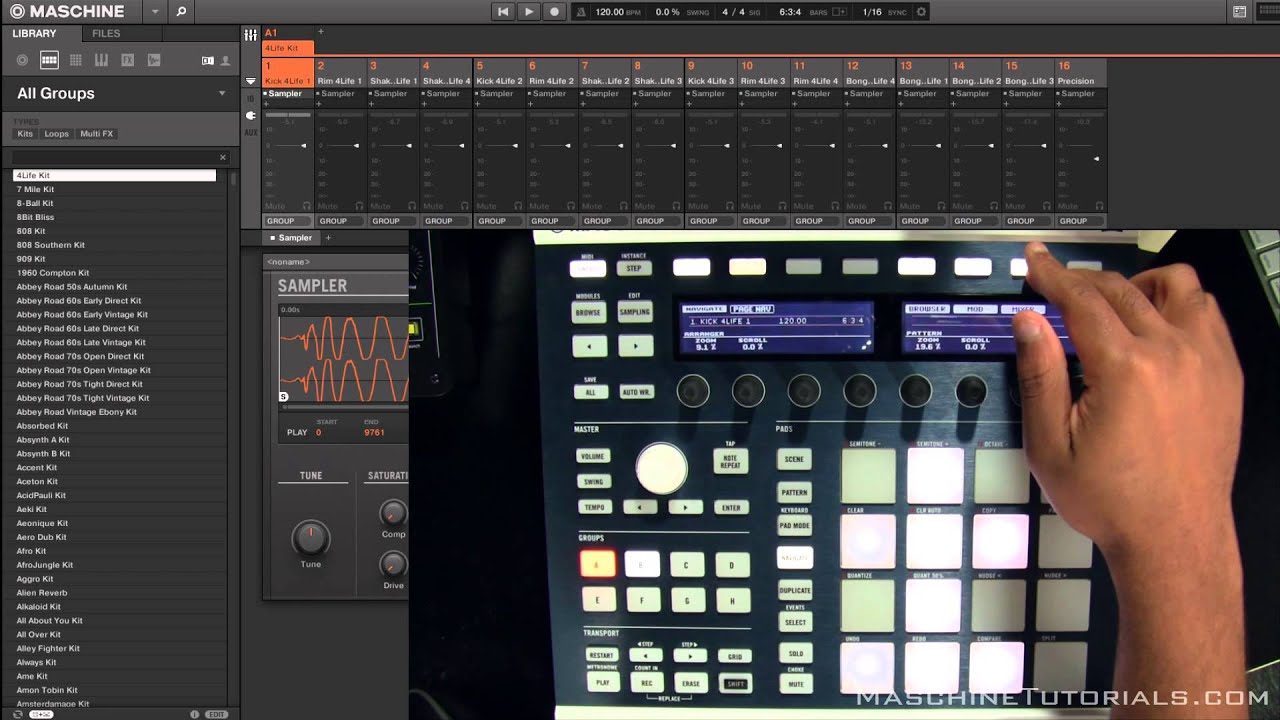Cue Rim 4Life 1 with headphone icon
Viewport: 1280px width, 720px height.
(x=359, y=206)
